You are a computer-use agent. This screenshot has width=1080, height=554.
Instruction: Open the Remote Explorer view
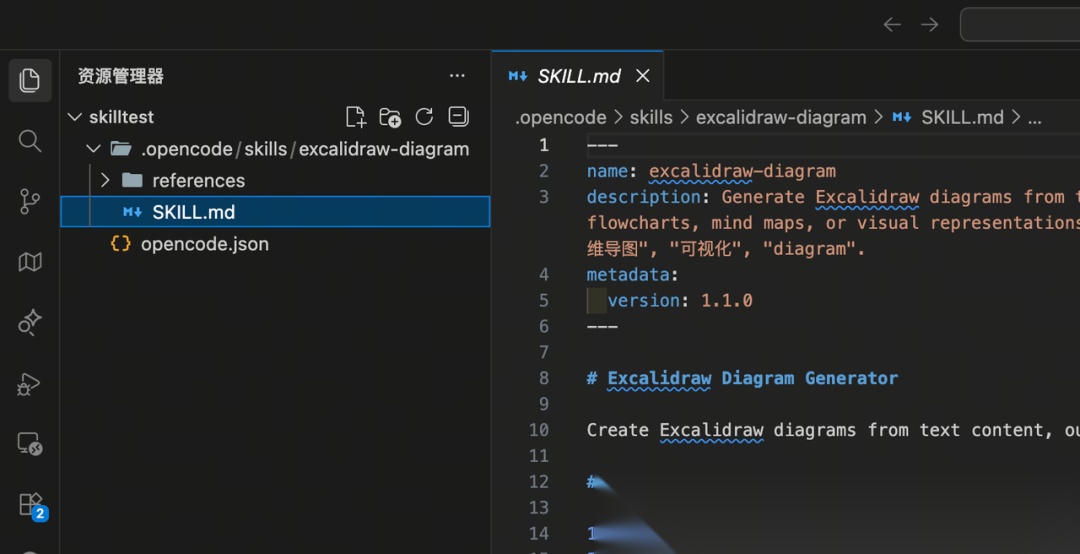tap(30, 444)
